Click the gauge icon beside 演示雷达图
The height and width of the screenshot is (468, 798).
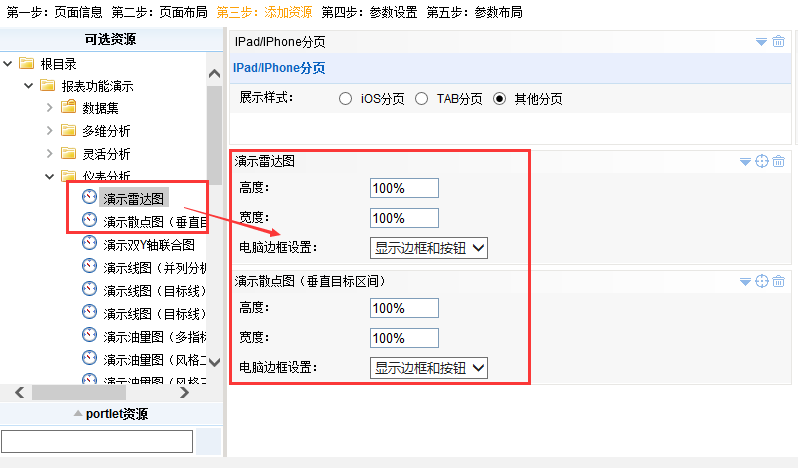[89, 197]
